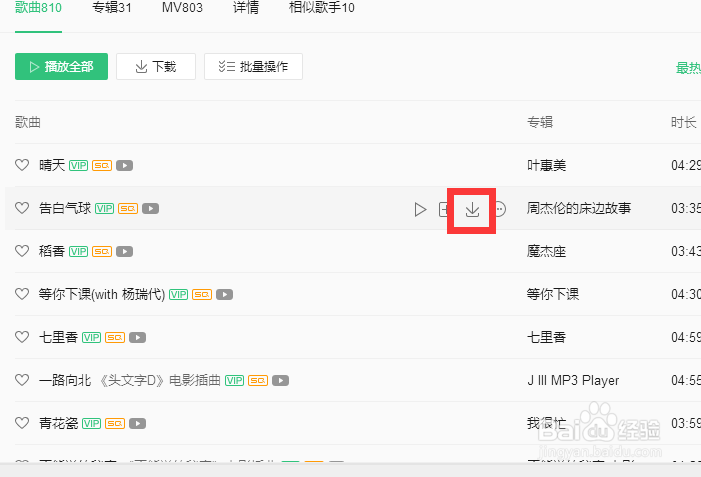Open the album link 七里香
Viewport: 701px width, 477px height.
click(546, 337)
